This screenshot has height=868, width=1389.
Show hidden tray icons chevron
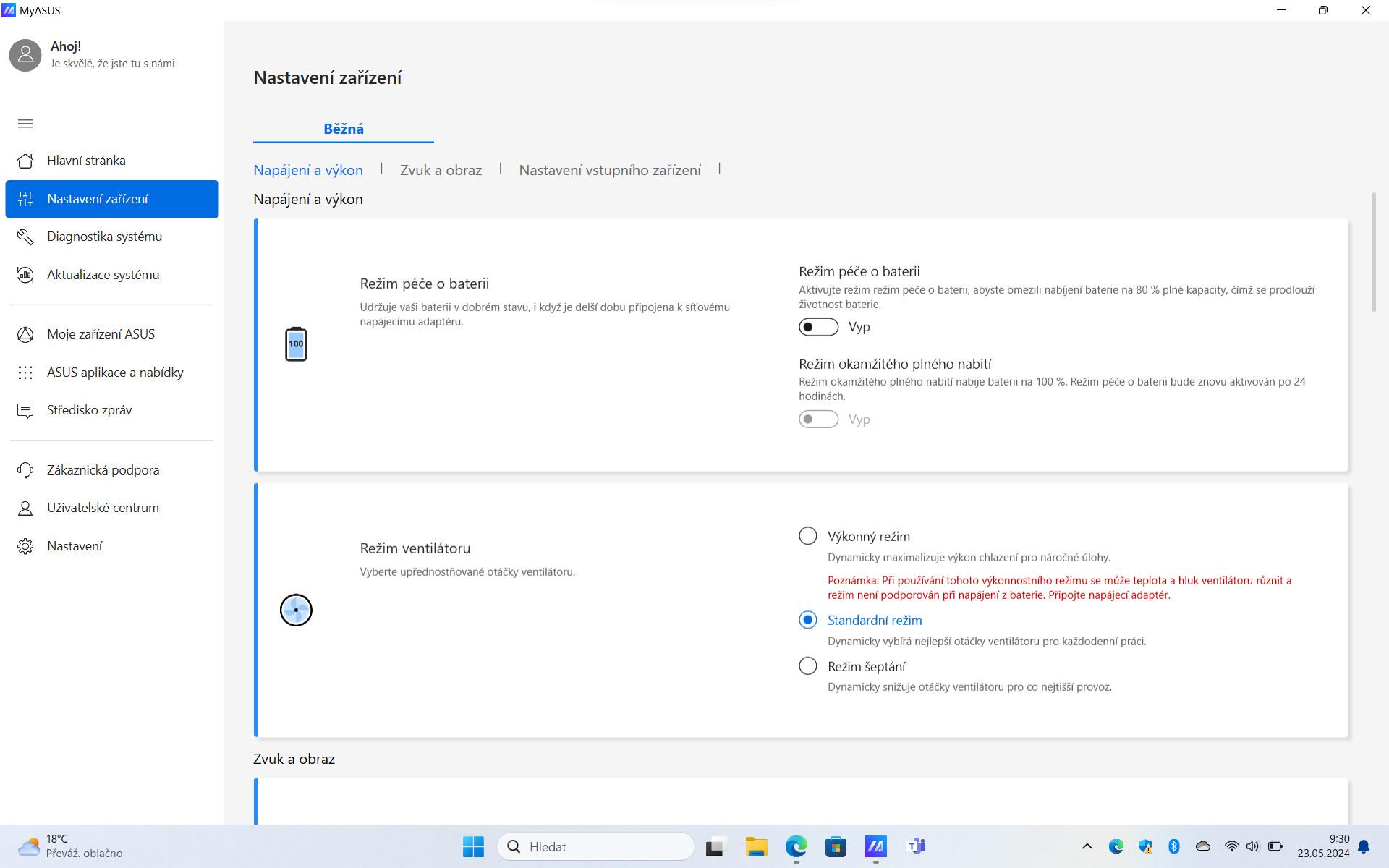[x=1087, y=846]
